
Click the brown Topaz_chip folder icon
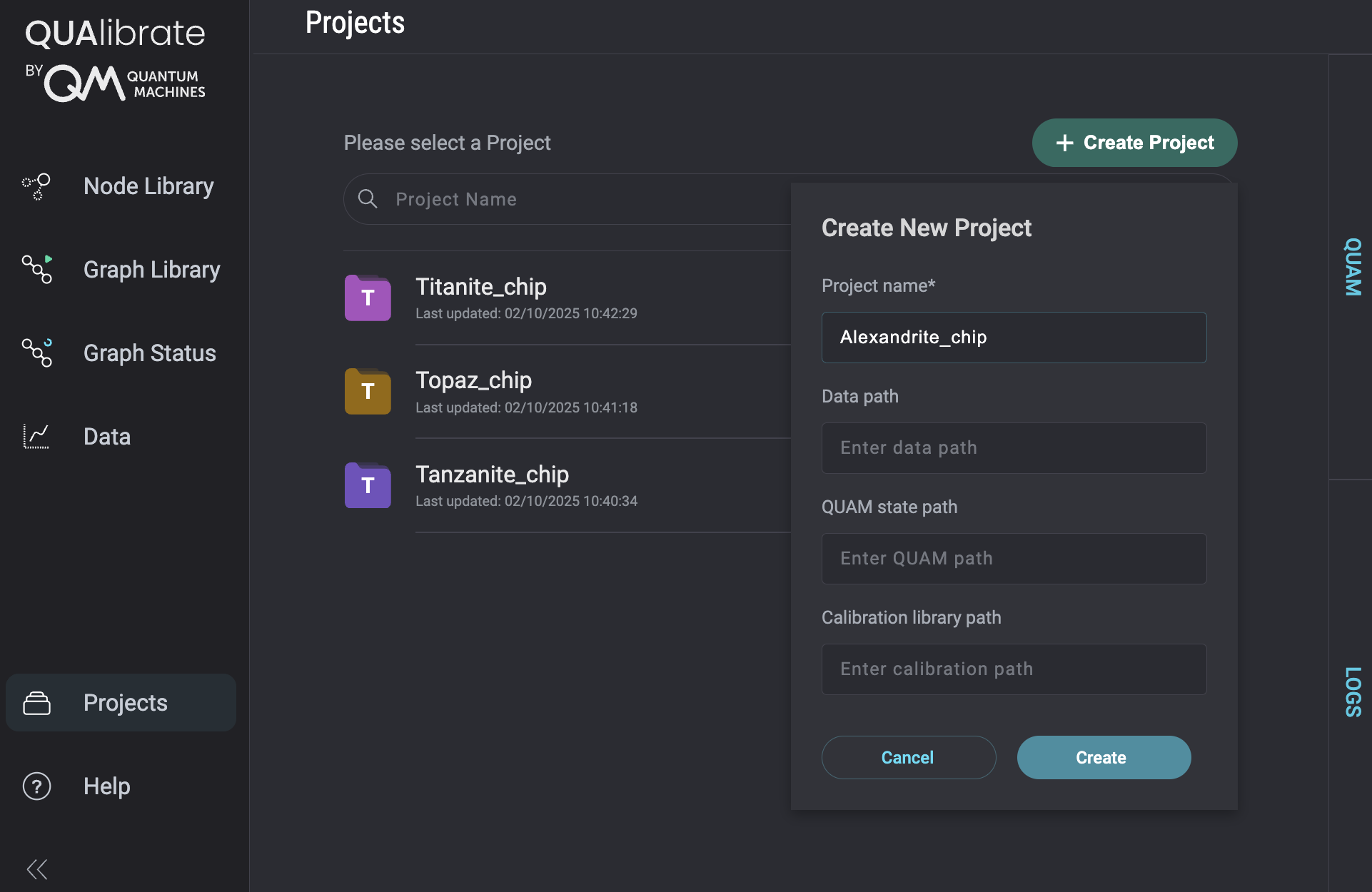pos(368,391)
